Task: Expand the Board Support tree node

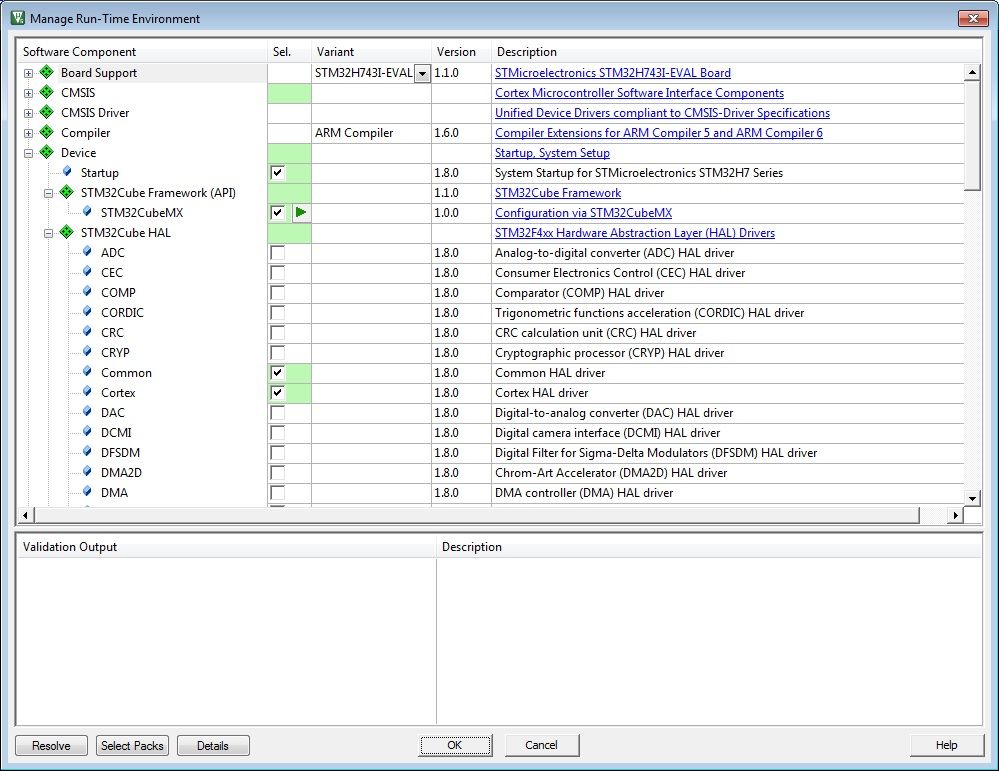Action: (28, 73)
